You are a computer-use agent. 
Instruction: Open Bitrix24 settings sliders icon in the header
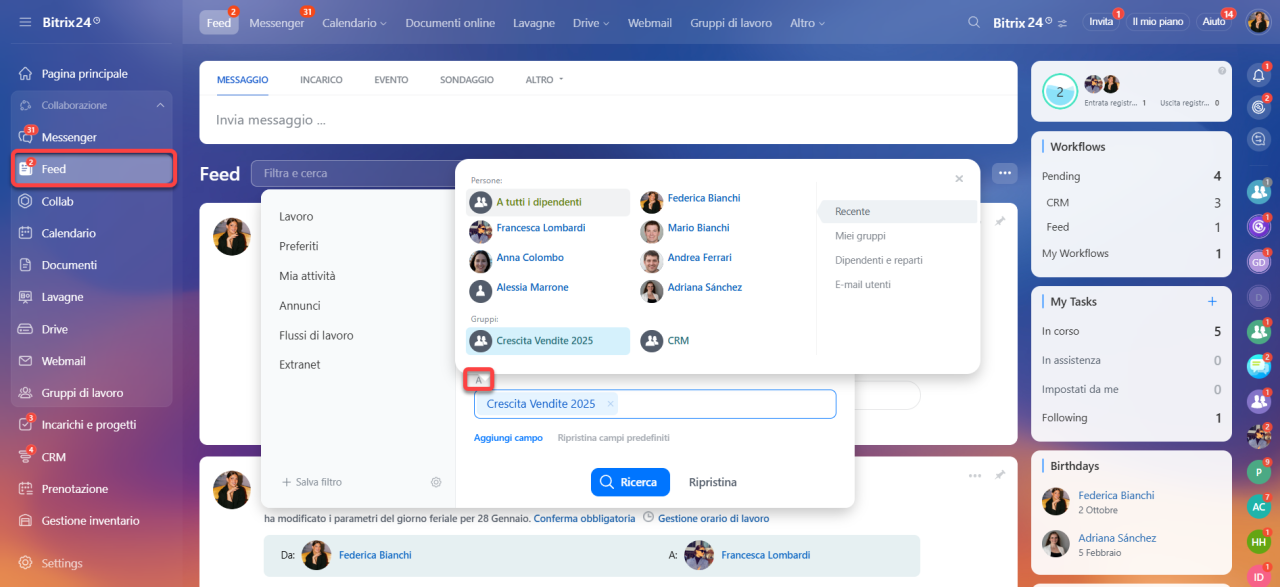point(1063,22)
